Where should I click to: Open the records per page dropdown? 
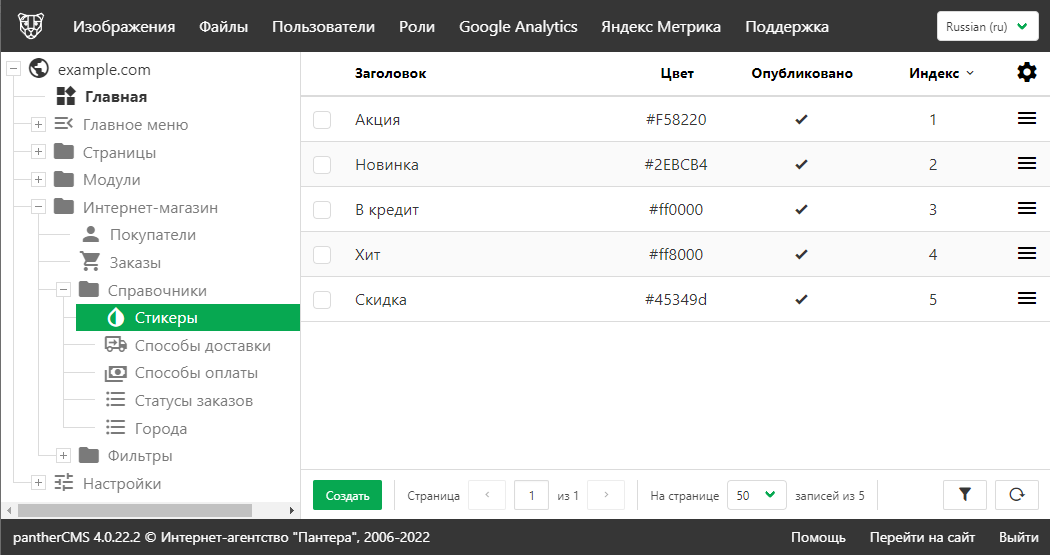point(755,495)
